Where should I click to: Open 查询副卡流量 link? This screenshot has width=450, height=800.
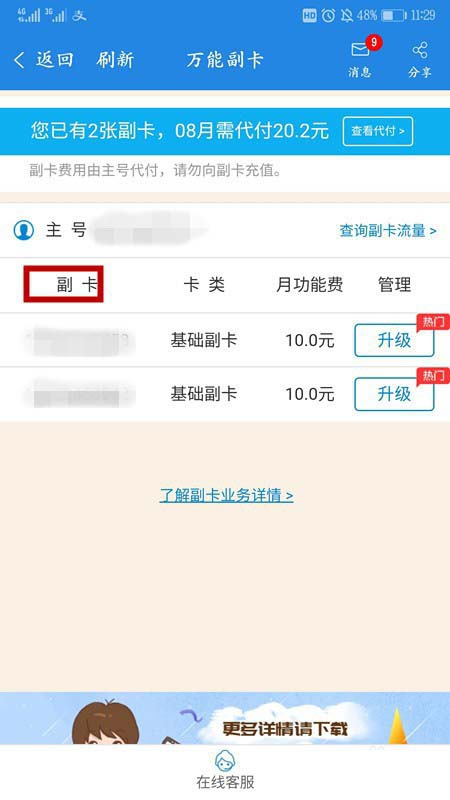pos(388,231)
